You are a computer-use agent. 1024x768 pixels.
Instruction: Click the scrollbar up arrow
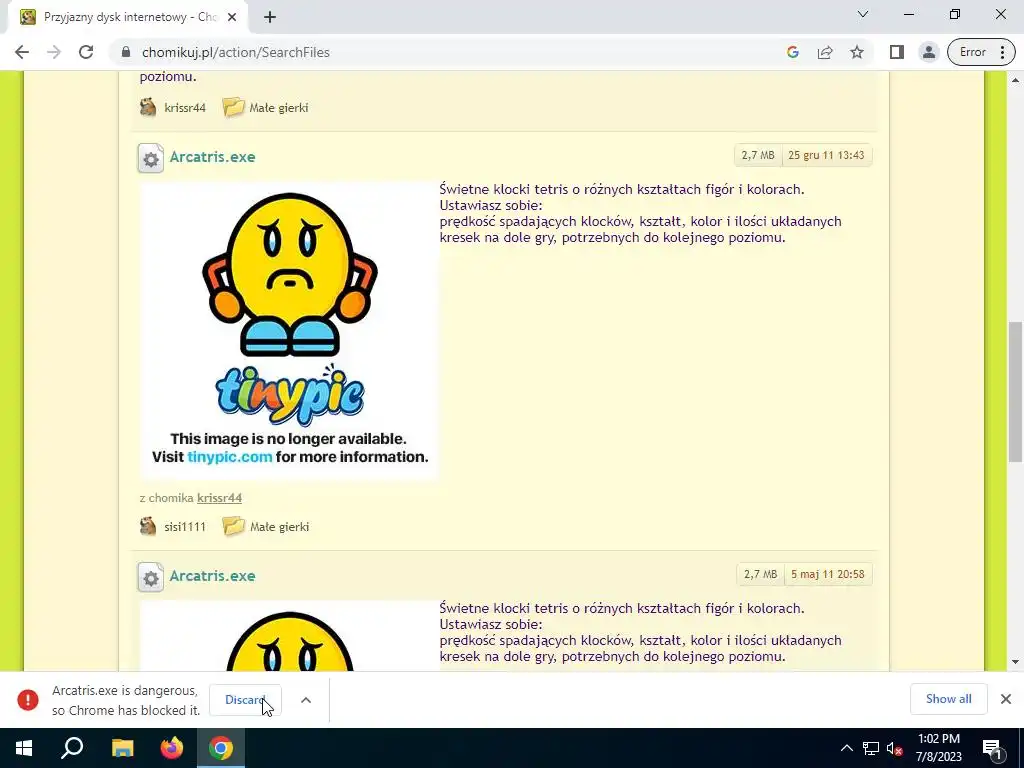click(x=1016, y=80)
